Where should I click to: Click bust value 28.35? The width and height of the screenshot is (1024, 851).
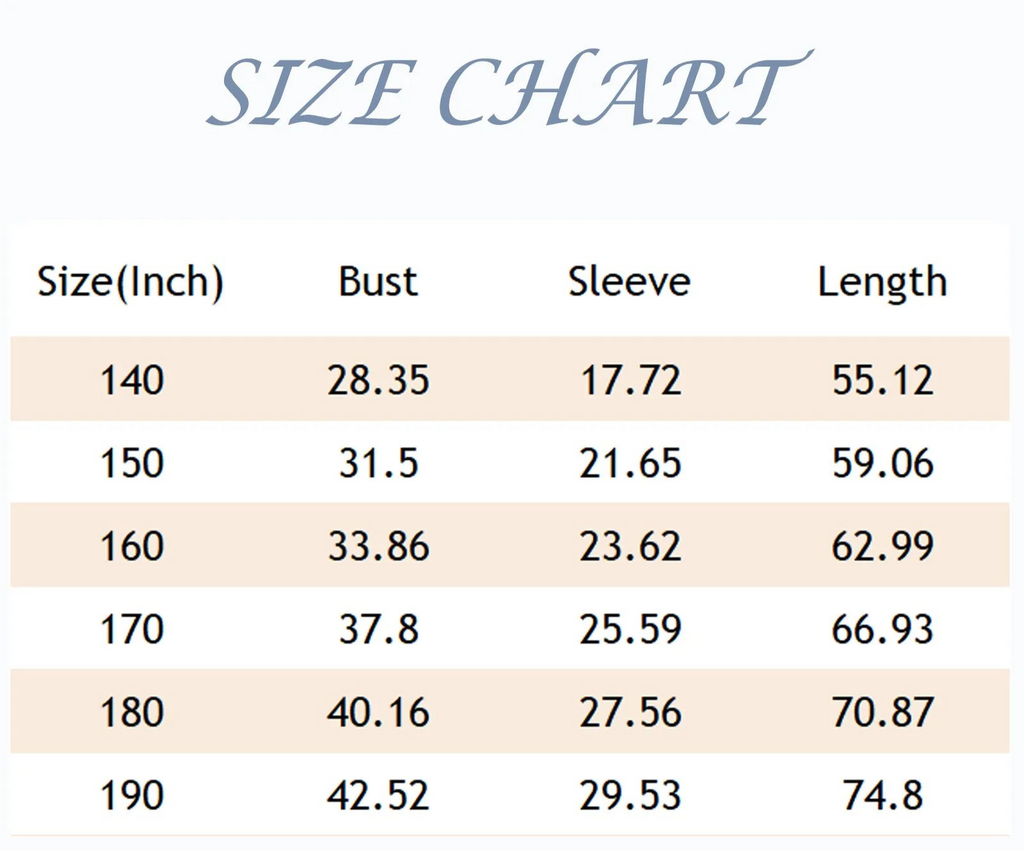click(x=378, y=380)
